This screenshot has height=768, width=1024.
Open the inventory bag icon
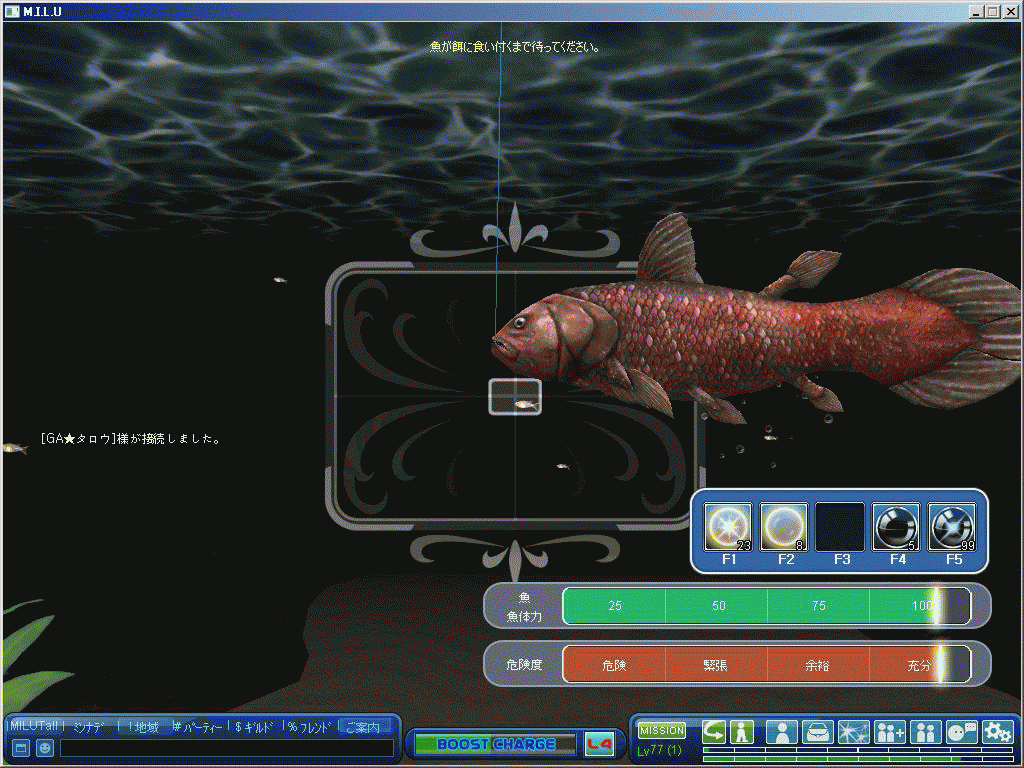tap(818, 732)
